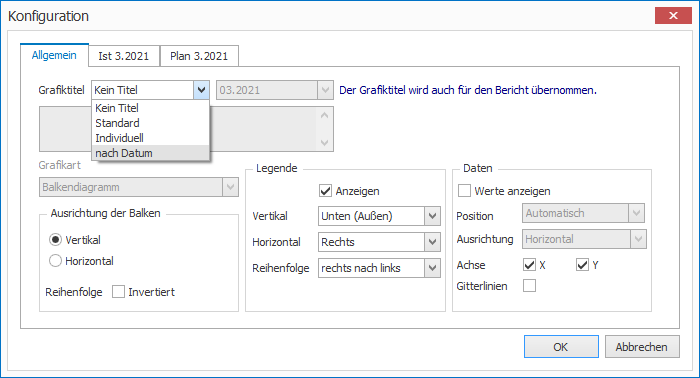This screenshot has height=378, width=700.
Task: Click the Abbrechen button
Action: (x=642, y=347)
